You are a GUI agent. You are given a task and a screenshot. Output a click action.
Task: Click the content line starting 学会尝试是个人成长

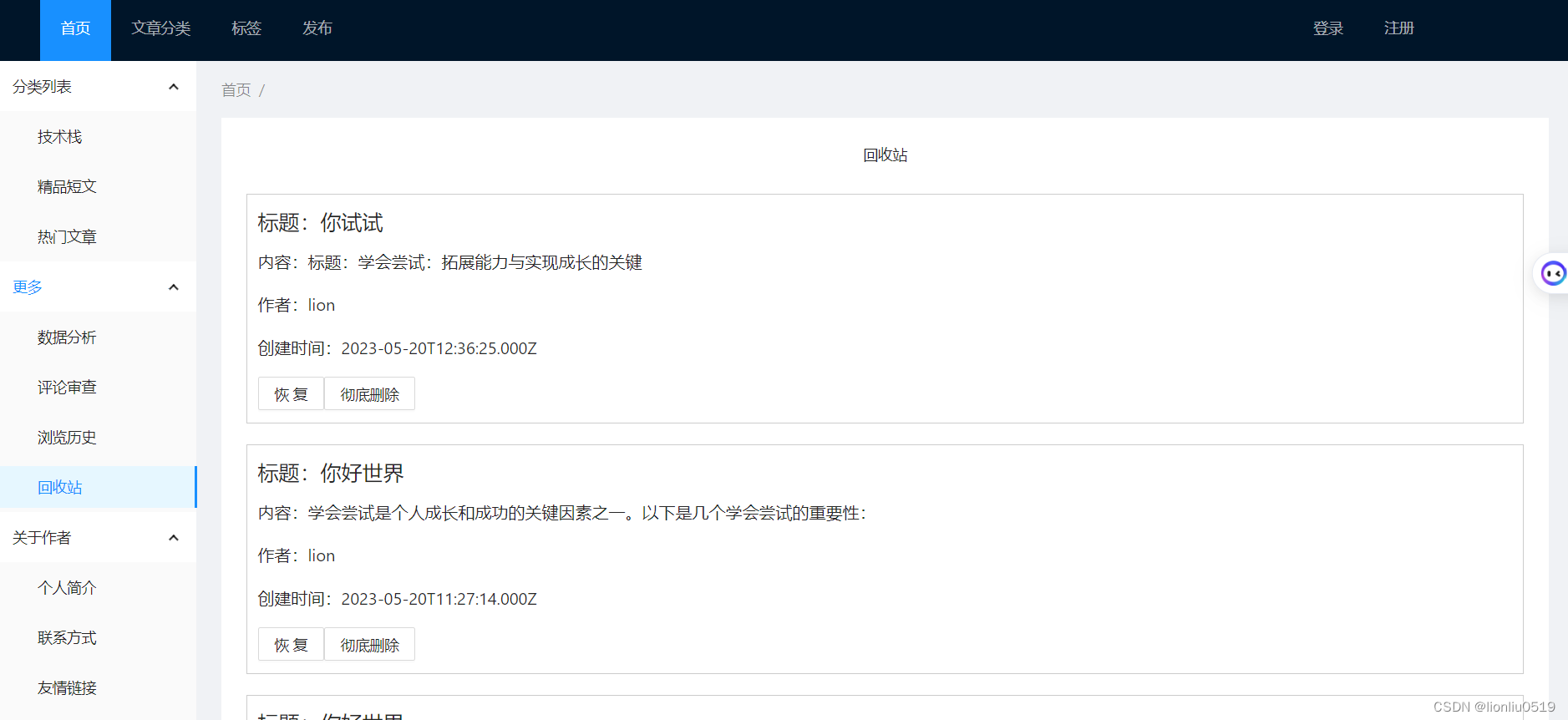click(562, 513)
